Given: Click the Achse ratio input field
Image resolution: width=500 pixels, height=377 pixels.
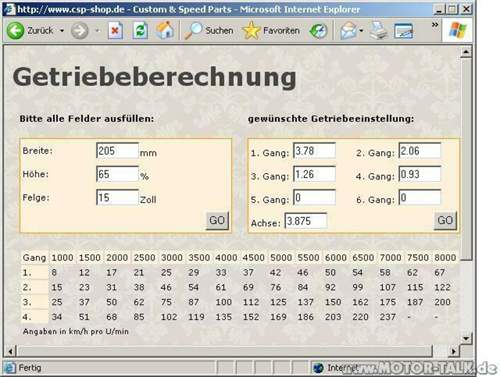Looking at the screenshot, I should (x=306, y=221).
